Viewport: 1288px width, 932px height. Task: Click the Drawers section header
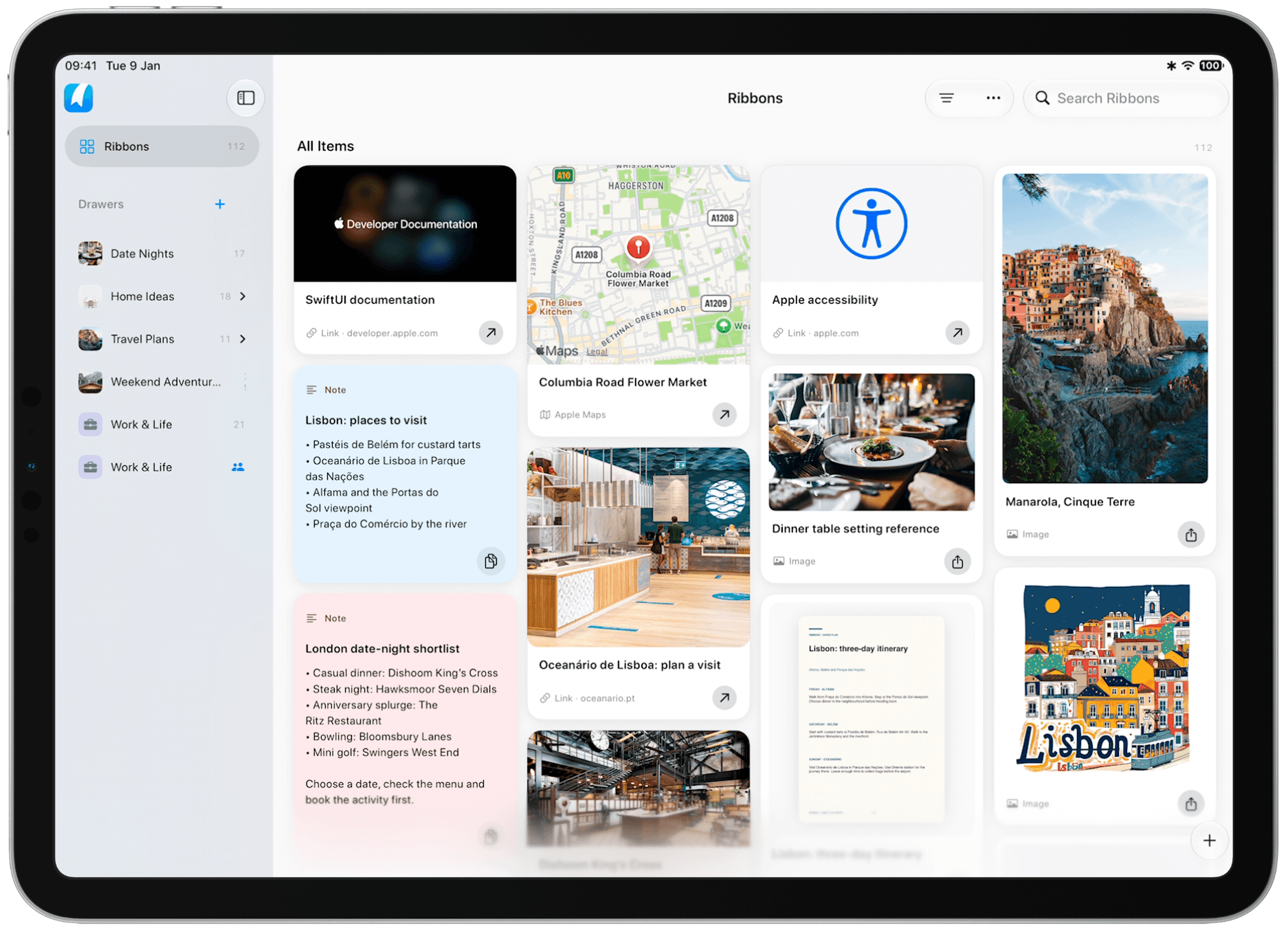click(101, 204)
